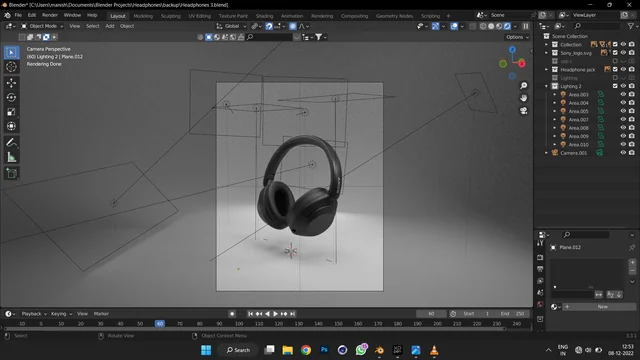Open the Keying dropdown
Image resolution: width=640 pixels, height=360 pixels.
tap(61, 314)
